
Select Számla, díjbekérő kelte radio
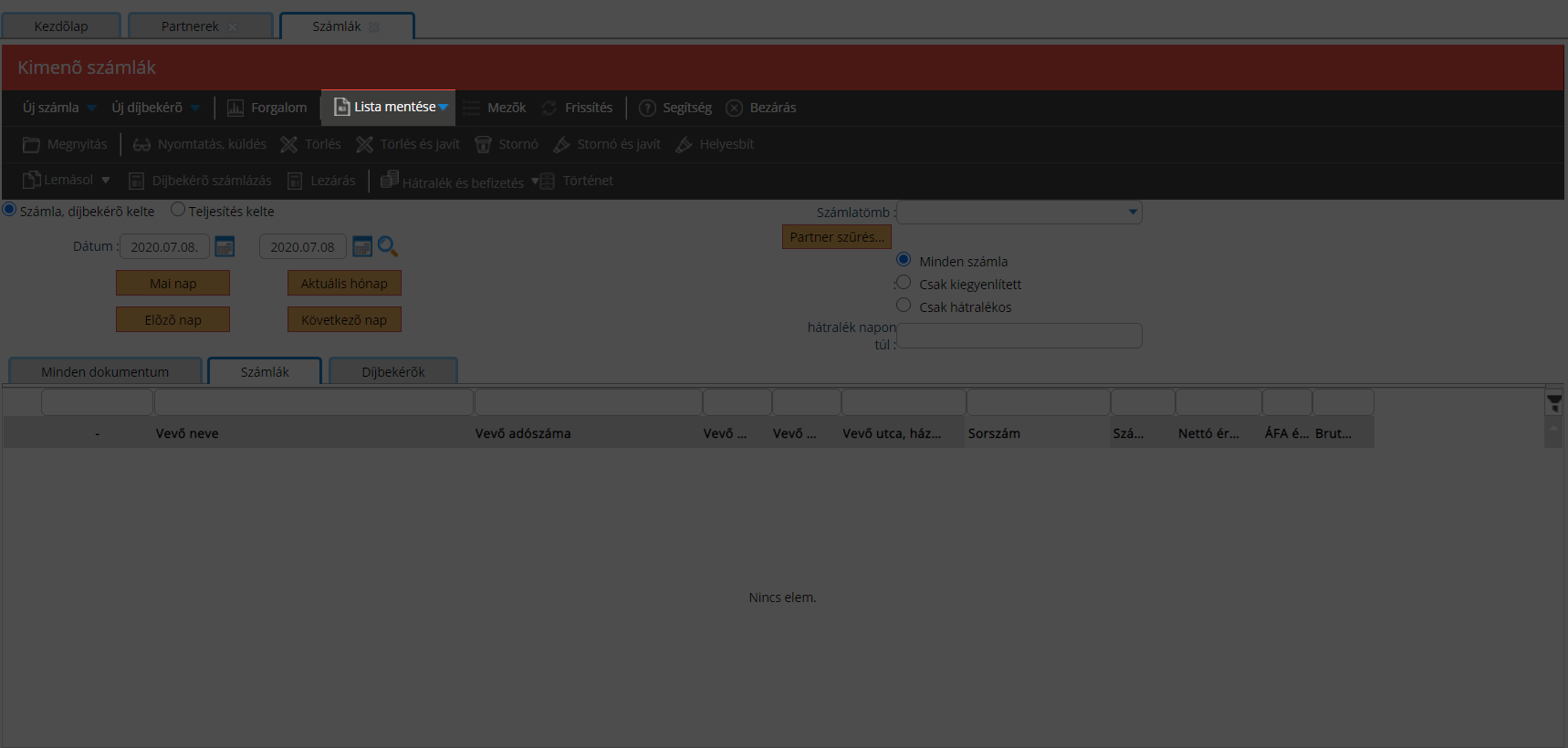[9, 210]
